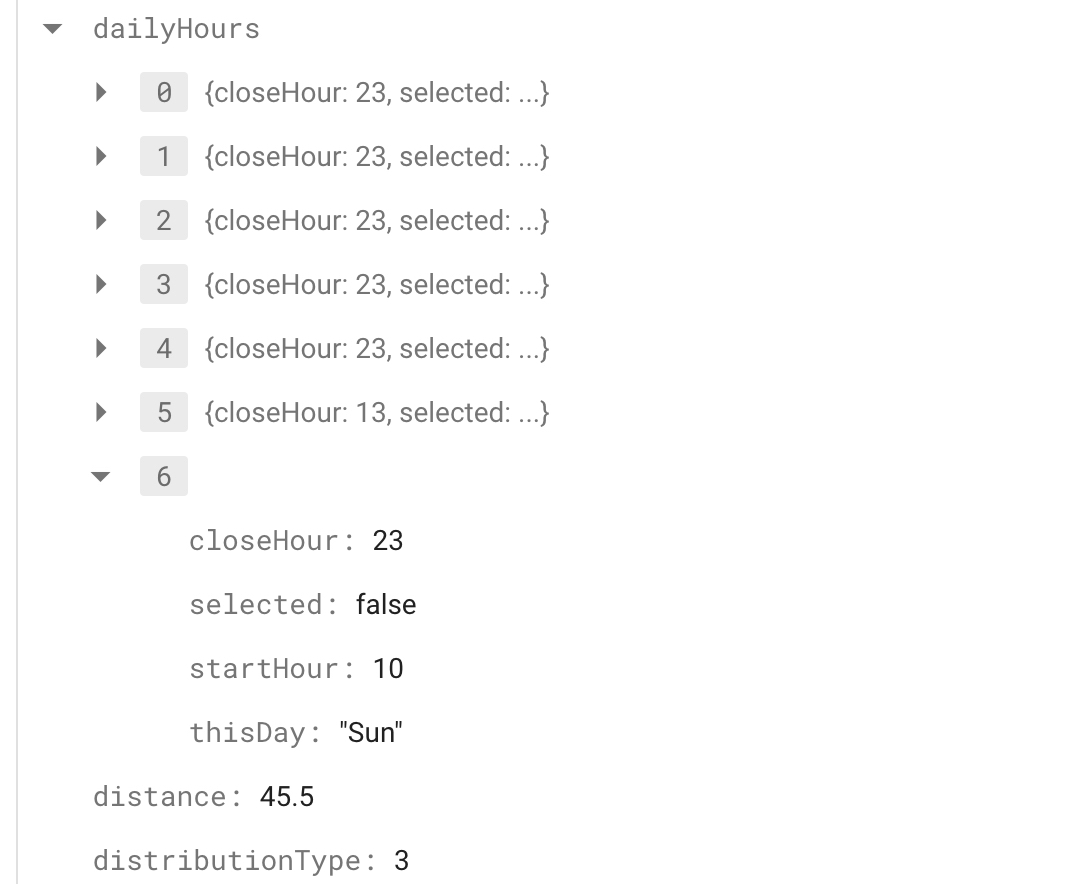The height and width of the screenshot is (884, 1086).
Task: Click the thisDay value "Sun"
Action: coord(371,732)
